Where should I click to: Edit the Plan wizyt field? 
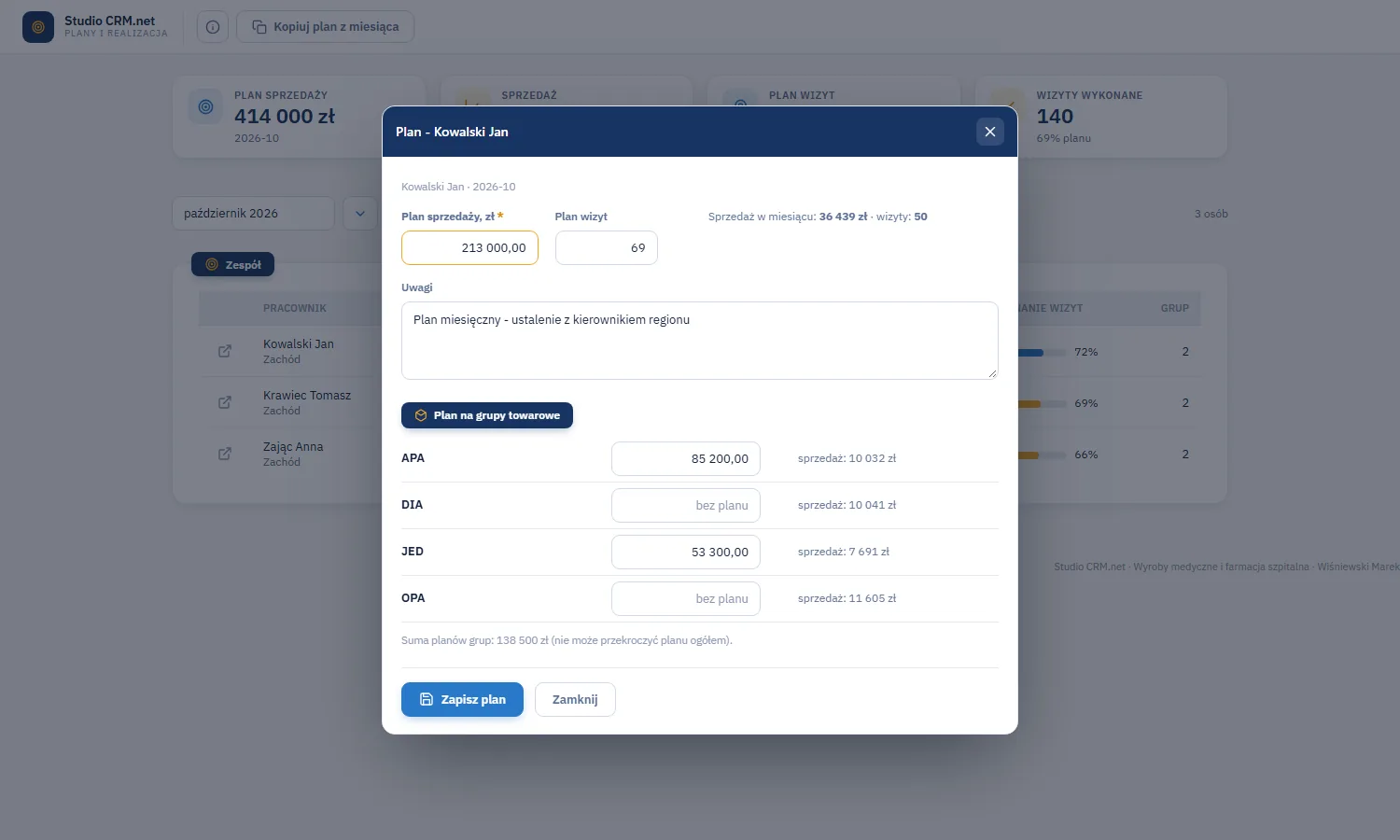pyautogui.click(x=607, y=248)
